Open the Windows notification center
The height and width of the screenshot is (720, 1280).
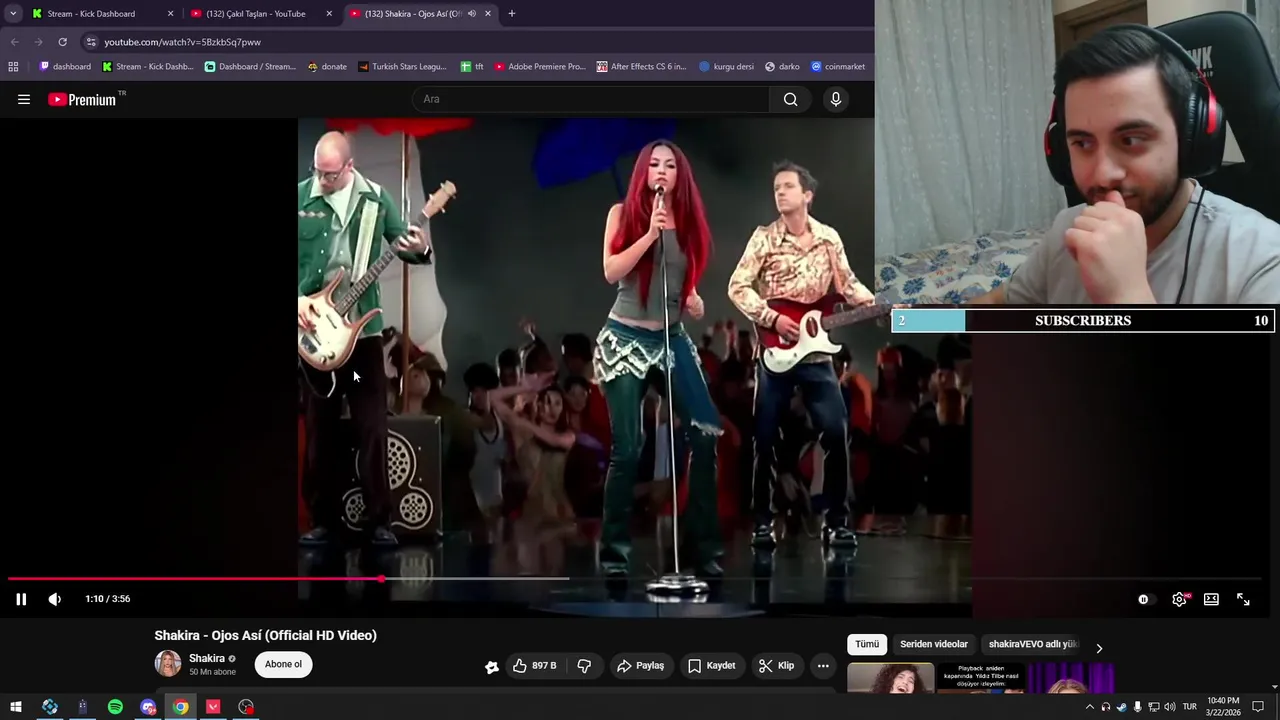tap(1258, 707)
